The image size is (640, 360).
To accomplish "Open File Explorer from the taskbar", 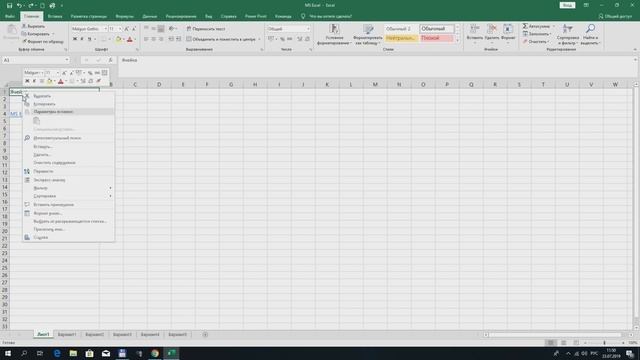I will [73, 353].
